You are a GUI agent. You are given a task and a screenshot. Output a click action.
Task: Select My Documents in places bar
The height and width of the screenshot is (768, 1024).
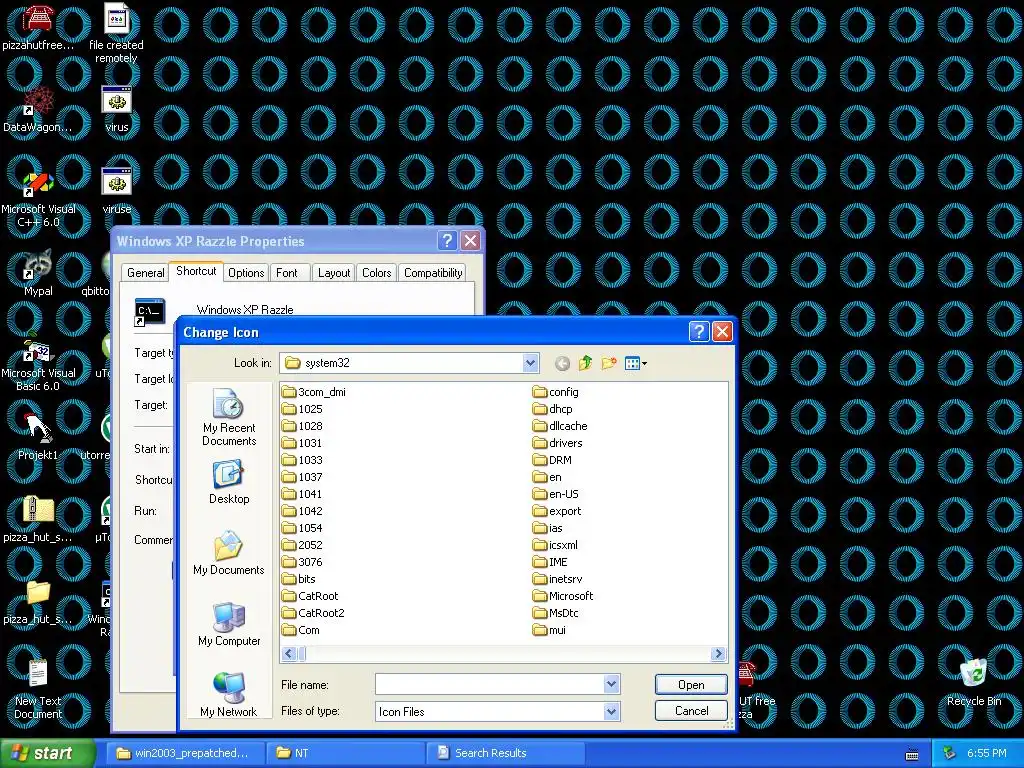(x=229, y=553)
